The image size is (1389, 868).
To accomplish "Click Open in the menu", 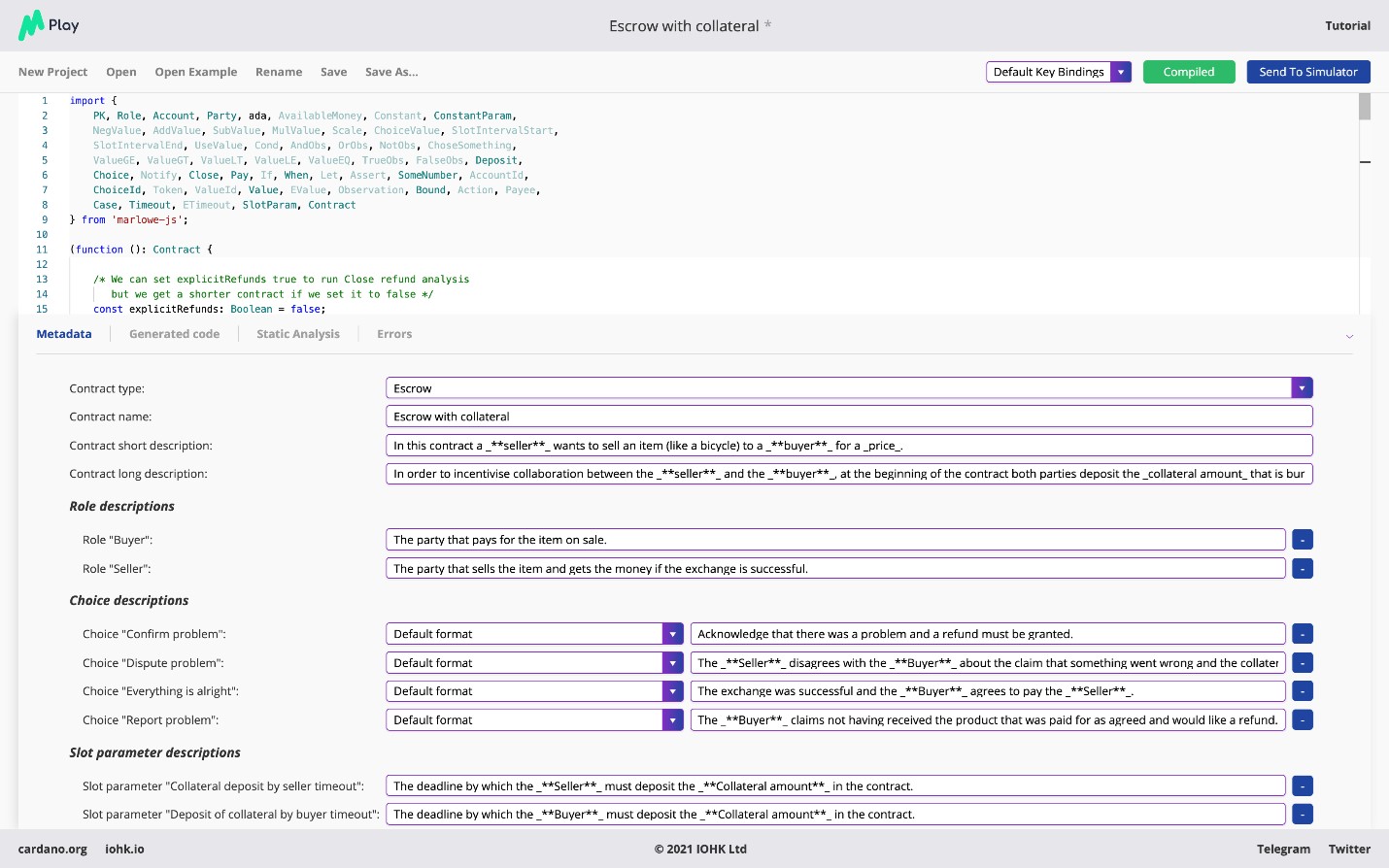I will (x=121, y=72).
